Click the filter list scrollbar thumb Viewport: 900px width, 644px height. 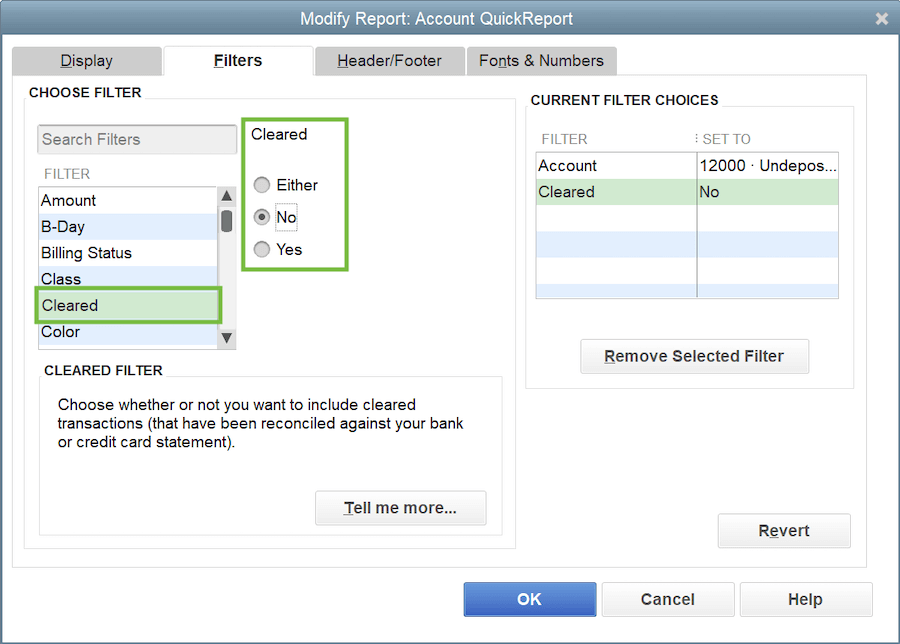click(x=227, y=221)
